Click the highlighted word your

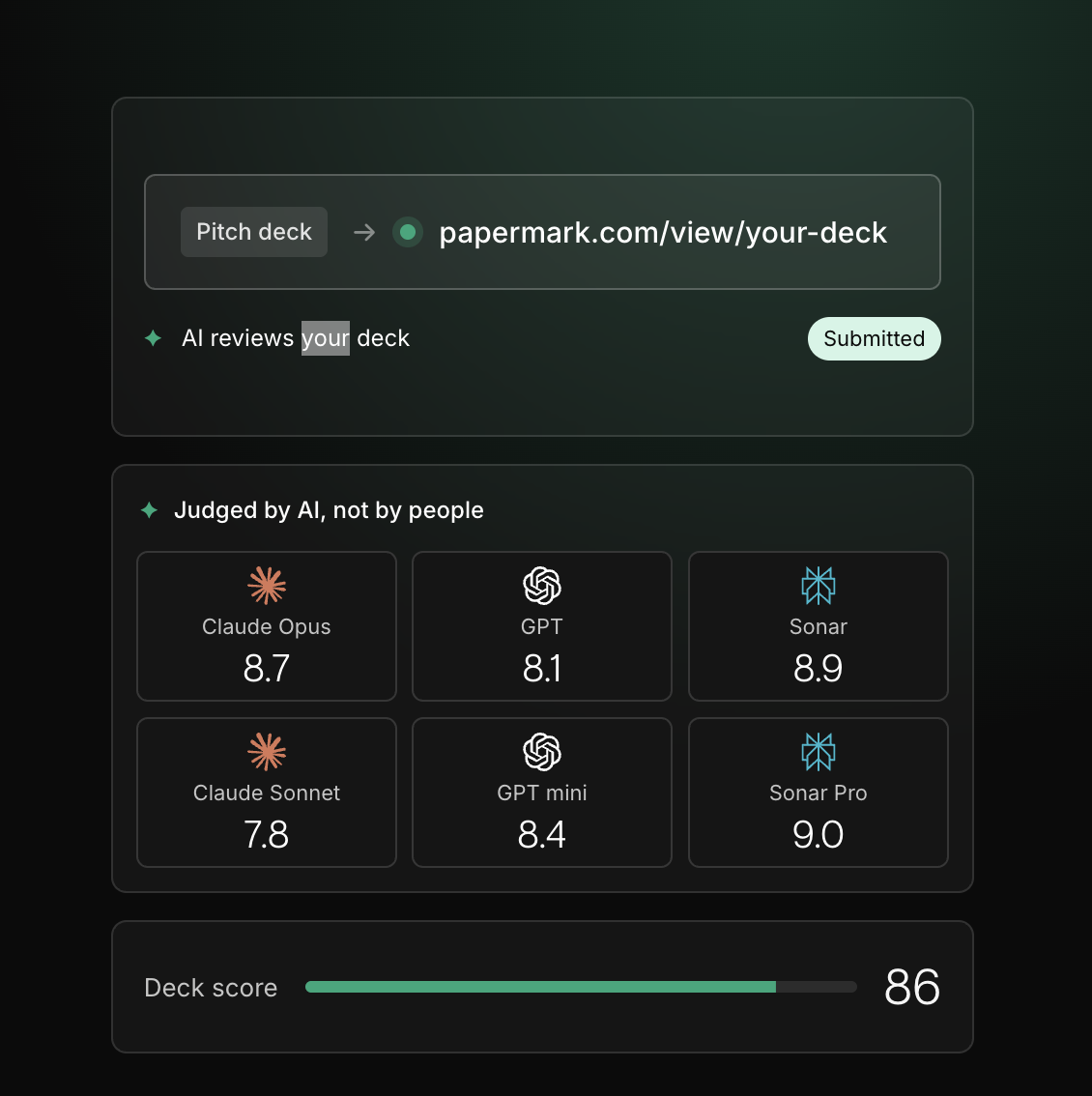(325, 338)
